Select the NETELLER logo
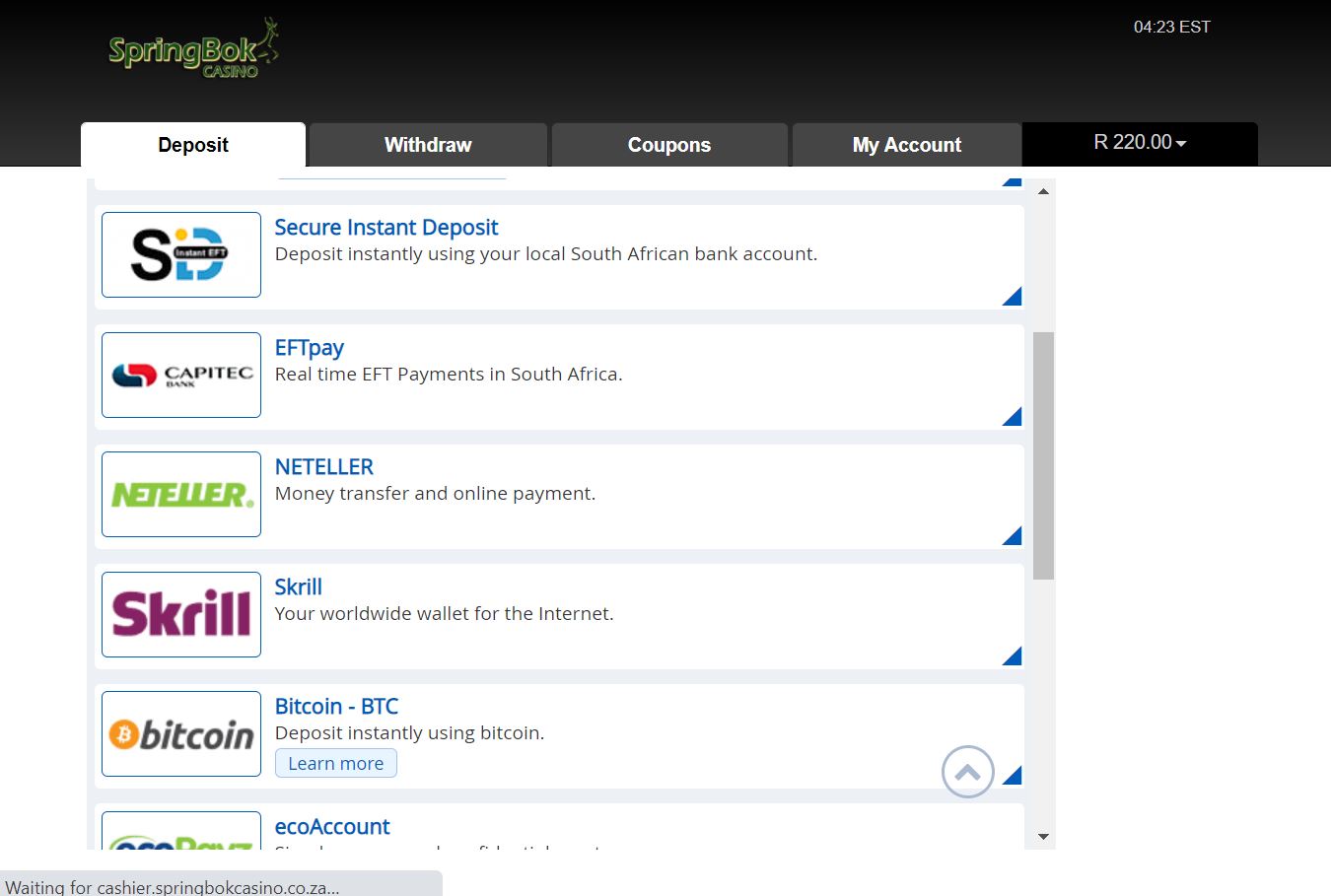The image size is (1331, 896). click(181, 494)
